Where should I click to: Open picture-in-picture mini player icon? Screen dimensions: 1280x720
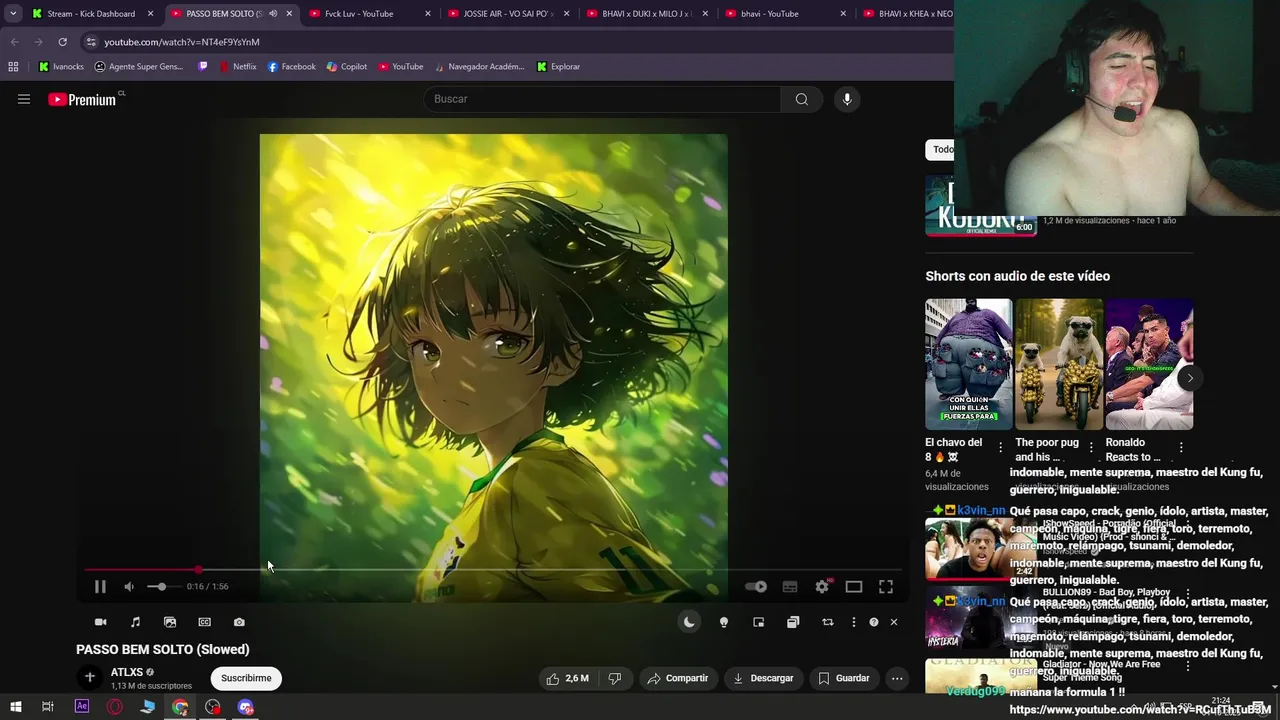759,622
